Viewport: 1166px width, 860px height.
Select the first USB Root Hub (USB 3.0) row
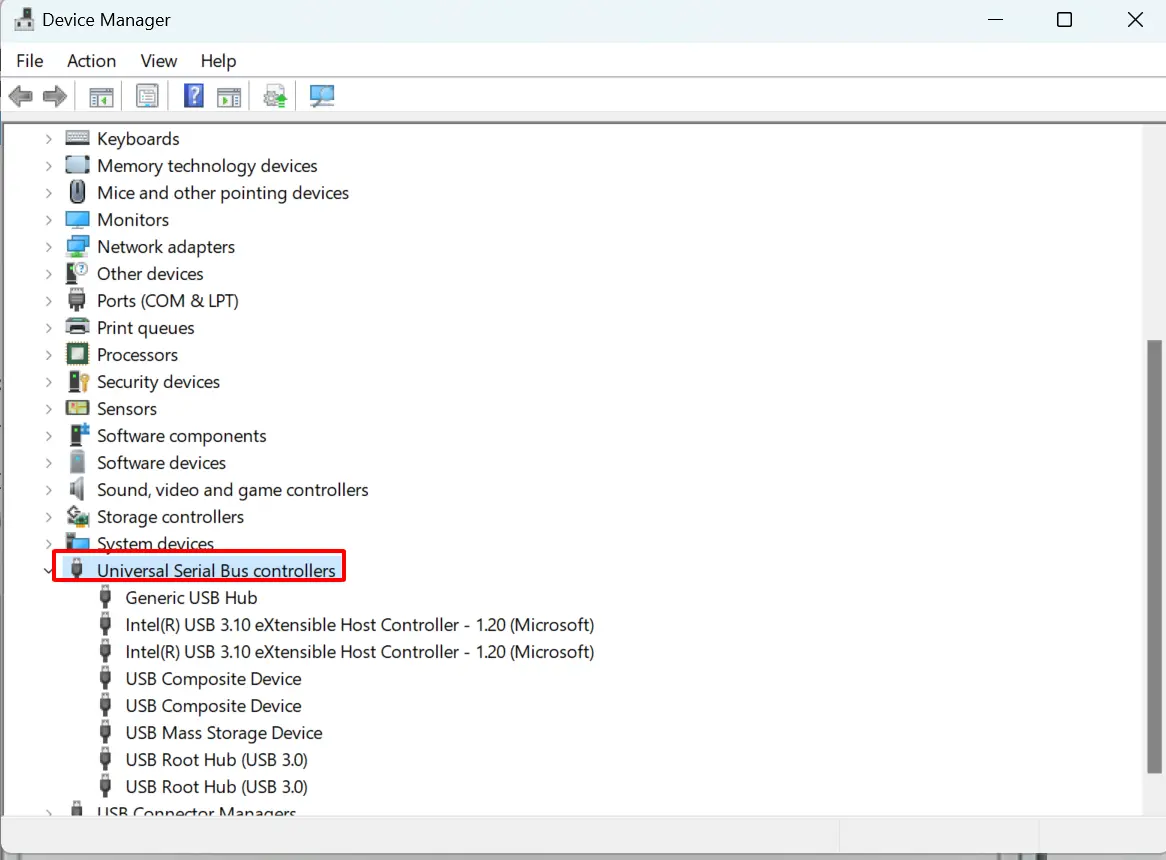coord(216,760)
